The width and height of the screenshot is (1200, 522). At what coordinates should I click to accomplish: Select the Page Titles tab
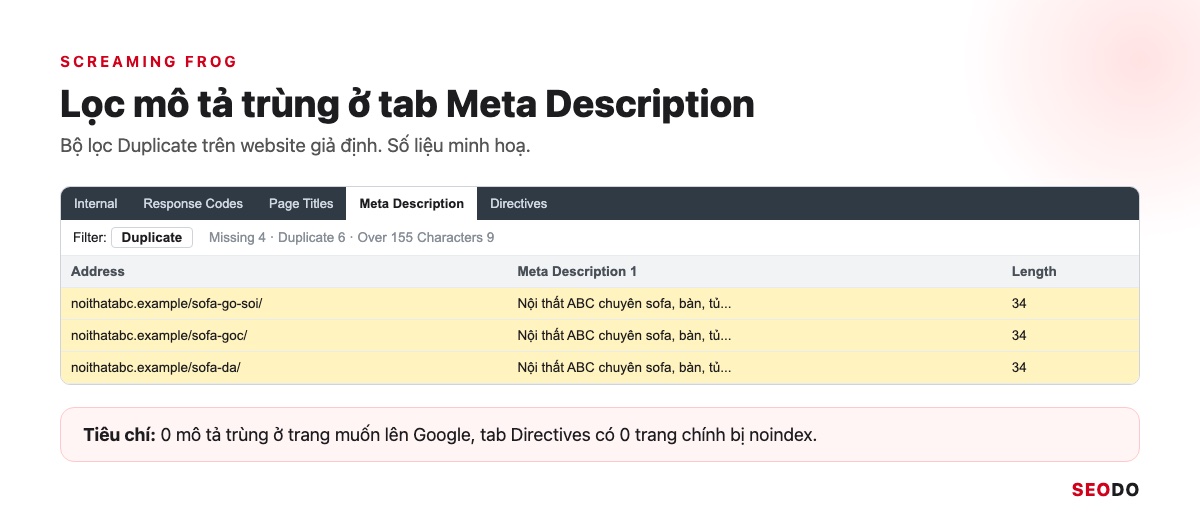click(x=301, y=203)
